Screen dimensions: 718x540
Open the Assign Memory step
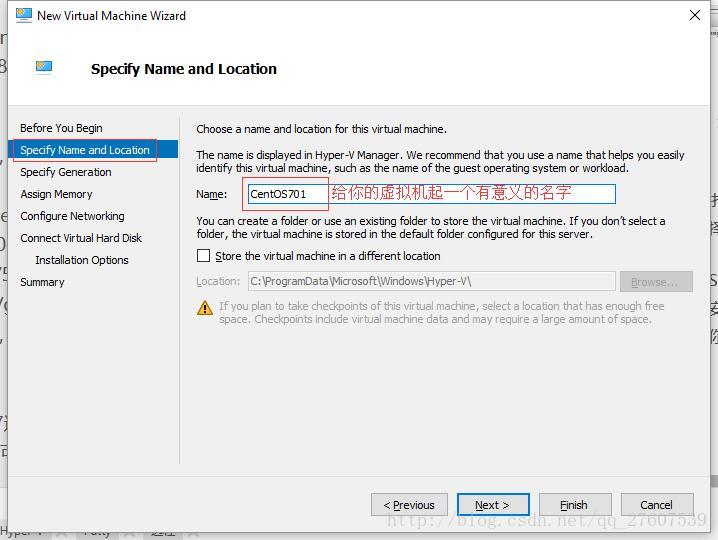click(x=56, y=194)
